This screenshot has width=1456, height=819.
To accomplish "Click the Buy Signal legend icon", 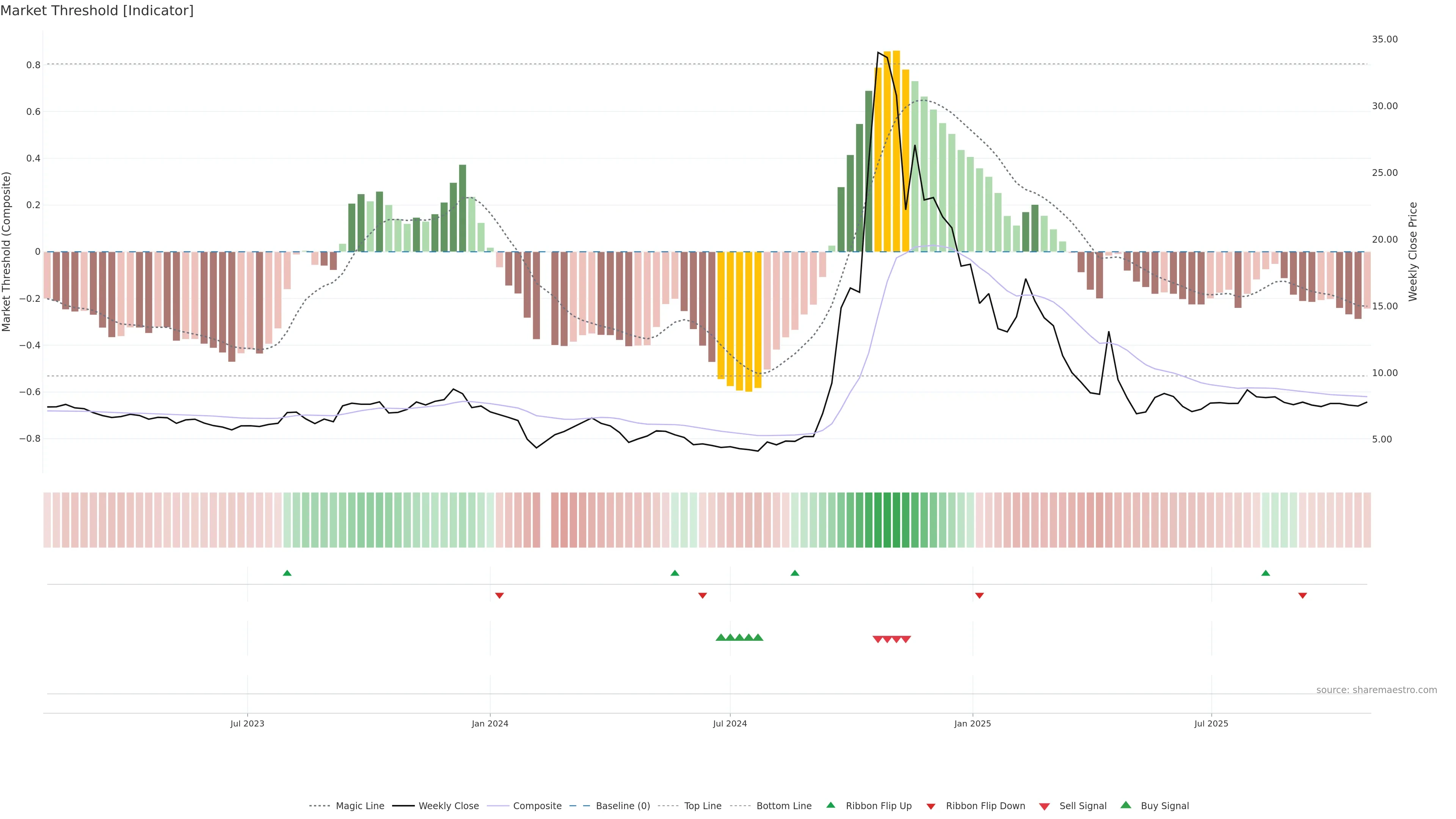I will click(1125, 805).
